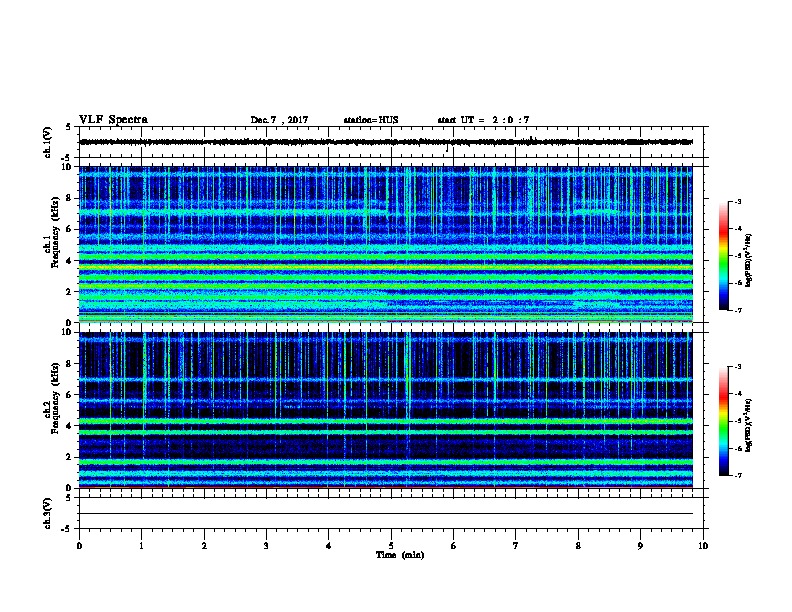Click the "8" kHz tick on ch.1 frequency axis
The width and height of the screenshot is (792, 612).
coord(69,198)
